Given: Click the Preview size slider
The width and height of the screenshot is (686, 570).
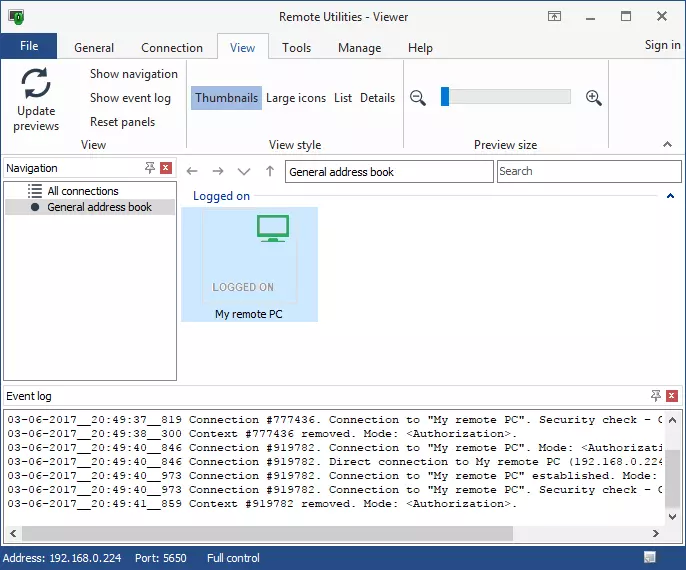Looking at the screenshot, I should point(506,97).
